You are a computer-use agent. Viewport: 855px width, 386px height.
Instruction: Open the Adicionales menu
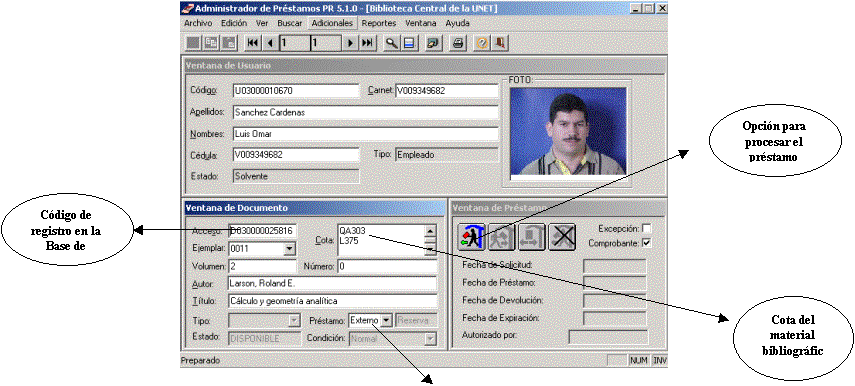click(332, 23)
